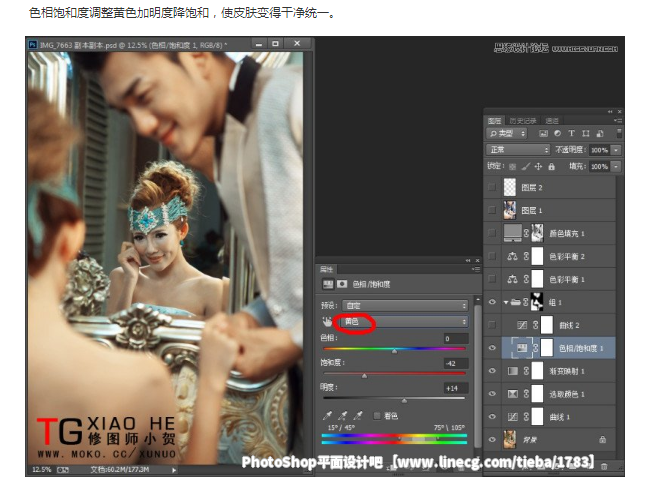The width and height of the screenshot is (650, 481).
Task: Open the Properties panel flyout menu
Action: click(x=475, y=270)
